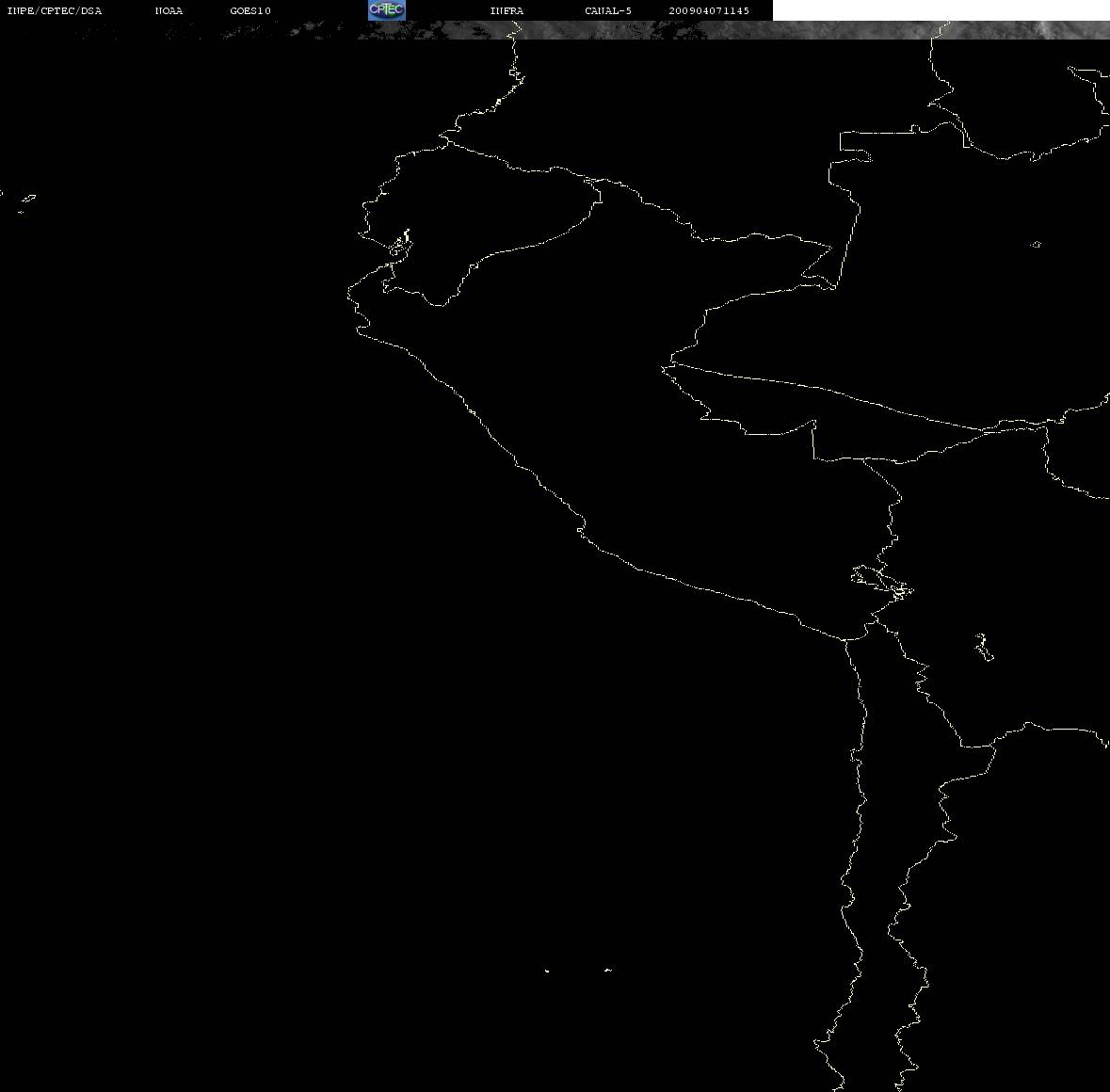
Task: Click the 200904071145 timestamp
Action: 709,10
